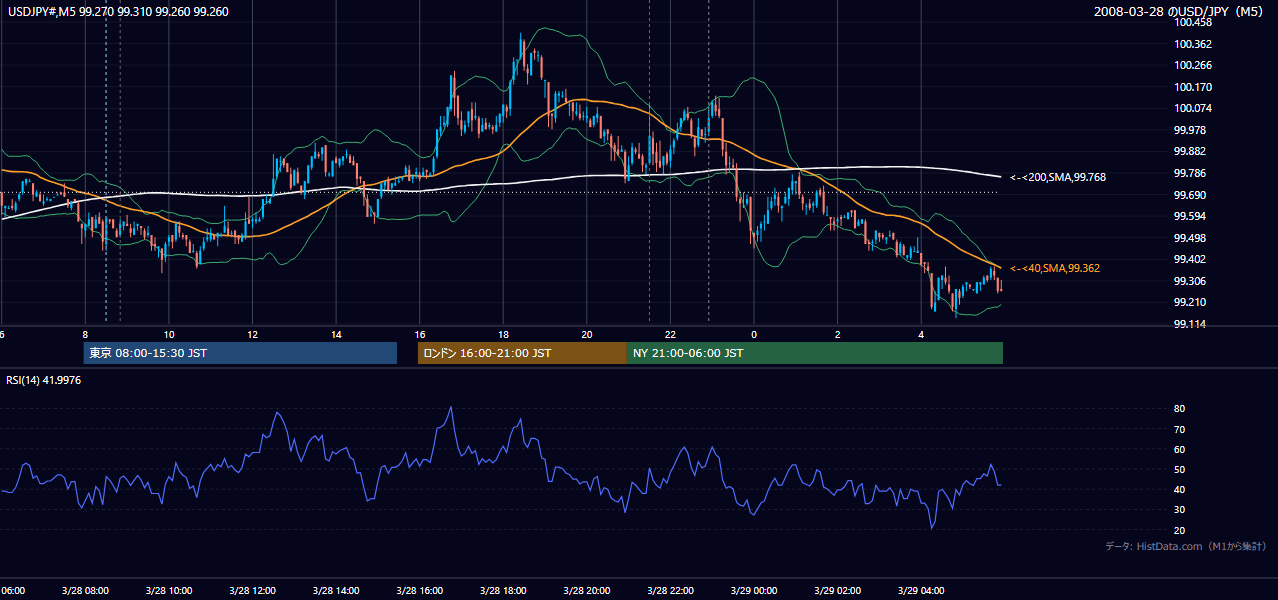1278x600 pixels.
Task: Click the 3/28 20:00 time label
Action: point(586,590)
